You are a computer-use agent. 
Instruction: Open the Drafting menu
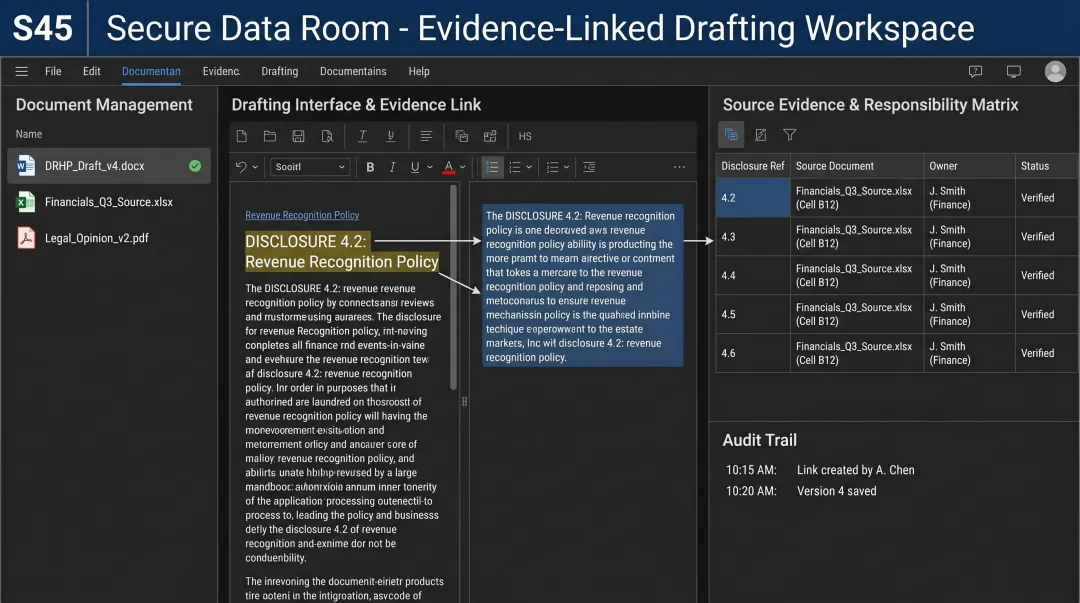click(x=280, y=71)
